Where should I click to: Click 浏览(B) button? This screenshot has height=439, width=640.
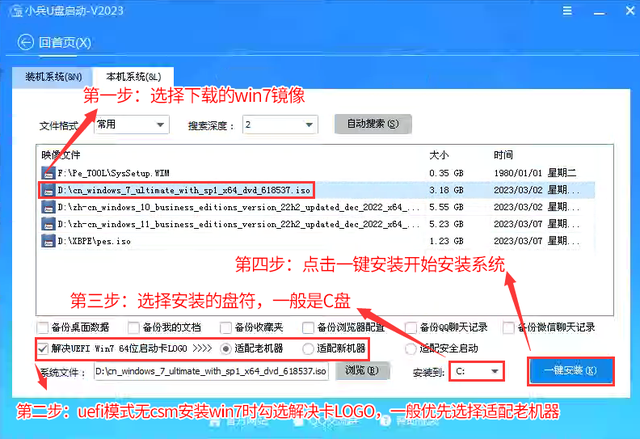(362, 370)
